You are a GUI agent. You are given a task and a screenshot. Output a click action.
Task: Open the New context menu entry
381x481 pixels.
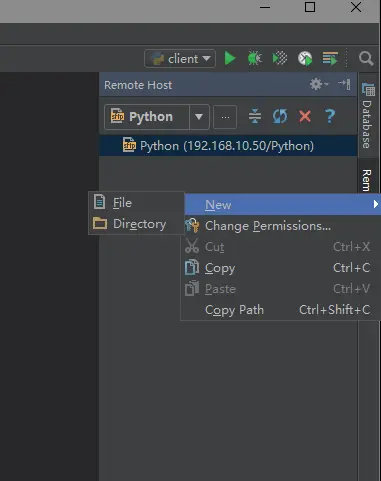(282, 205)
